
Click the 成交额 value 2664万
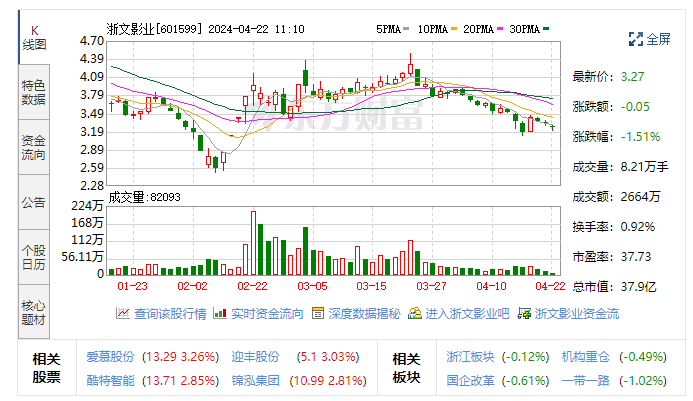click(640, 197)
